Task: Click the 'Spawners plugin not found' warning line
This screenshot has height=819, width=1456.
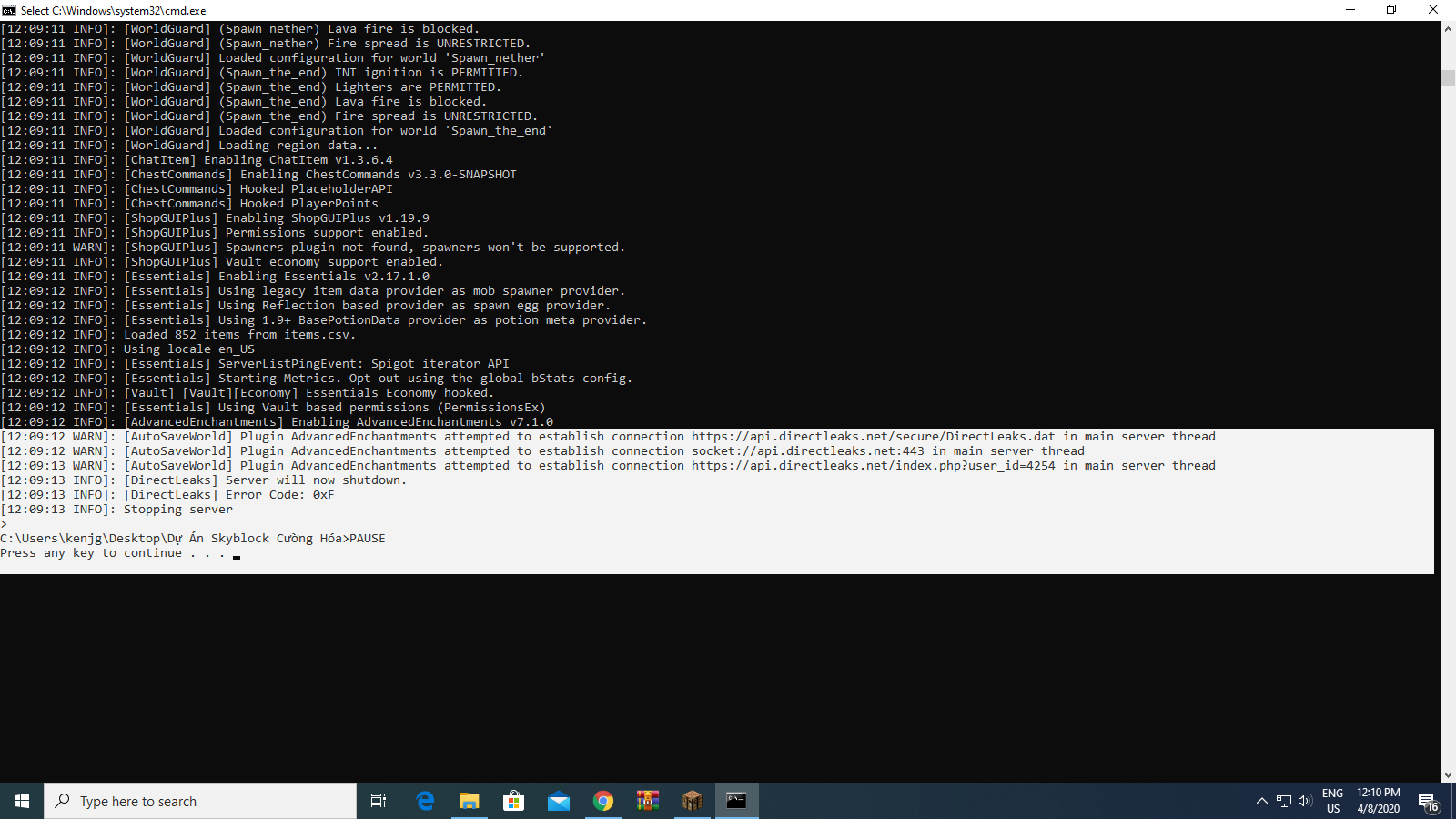Action: [x=313, y=248]
